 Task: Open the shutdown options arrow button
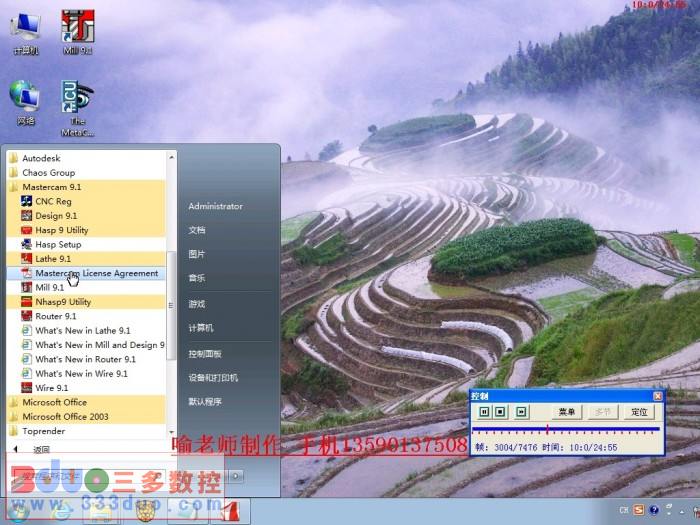[236, 476]
